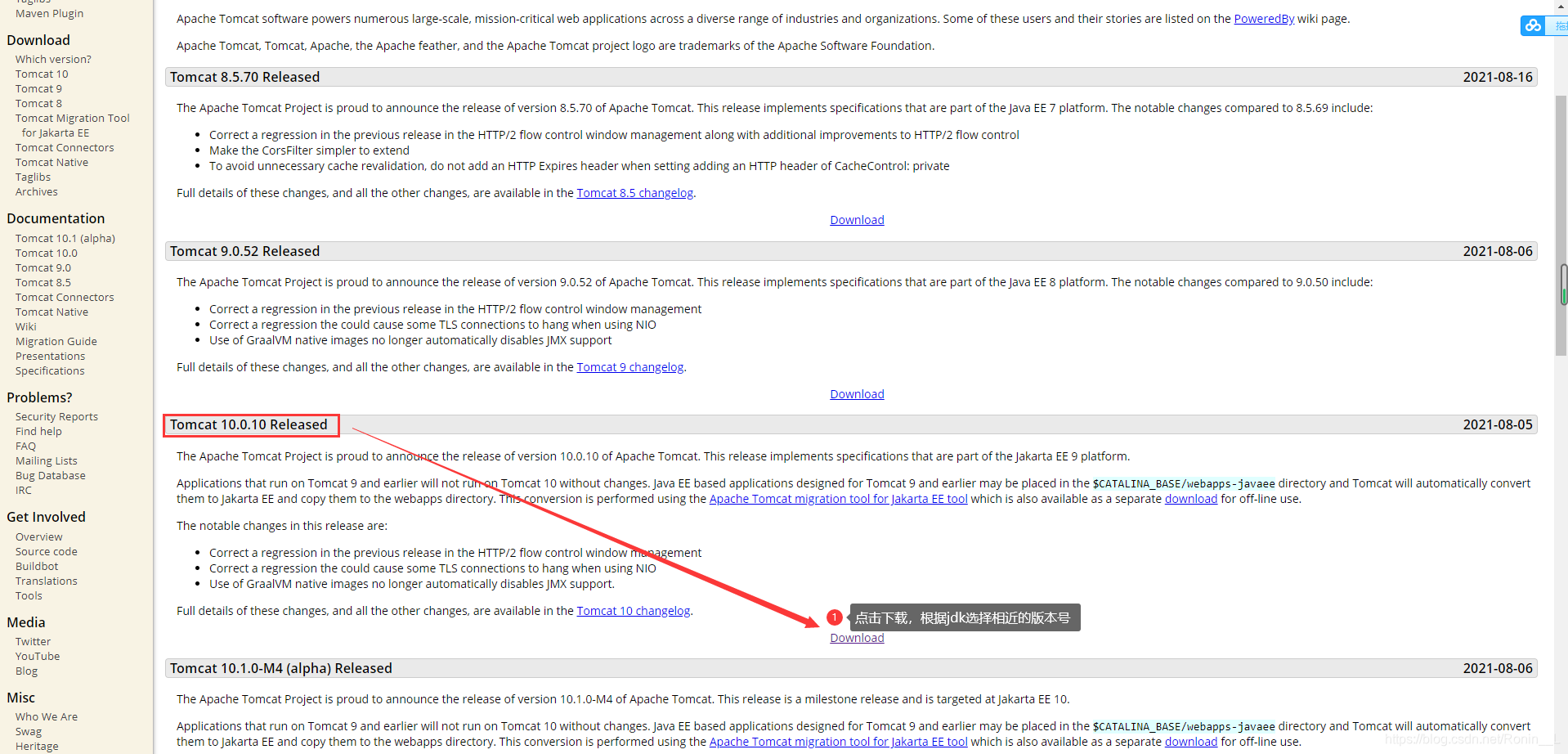Open the Tools link
Screen dimensions: 1568x754
click(29, 595)
